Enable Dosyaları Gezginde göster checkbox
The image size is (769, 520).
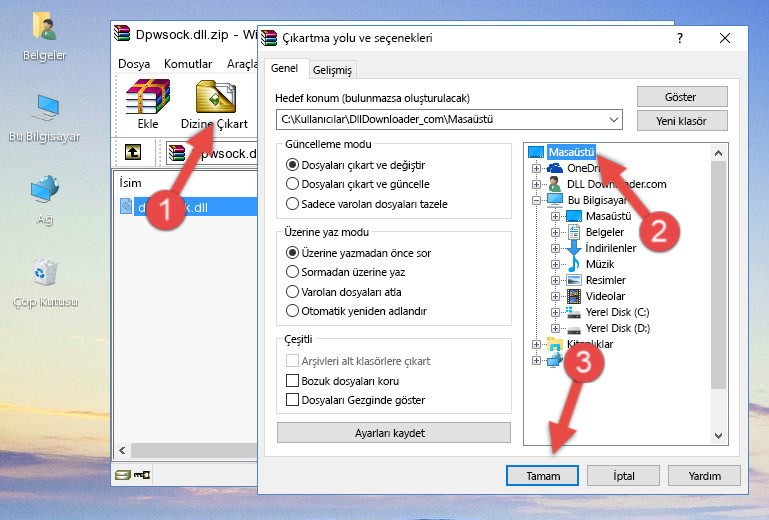[x=292, y=400]
